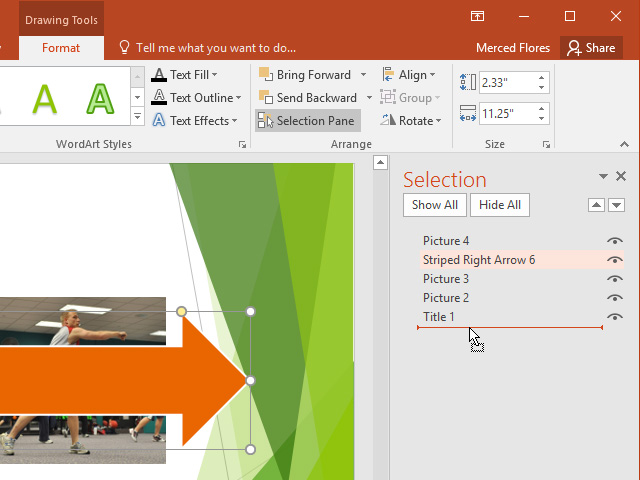Click the Rotate objects icon
640x480 pixels.
point(388,121)
